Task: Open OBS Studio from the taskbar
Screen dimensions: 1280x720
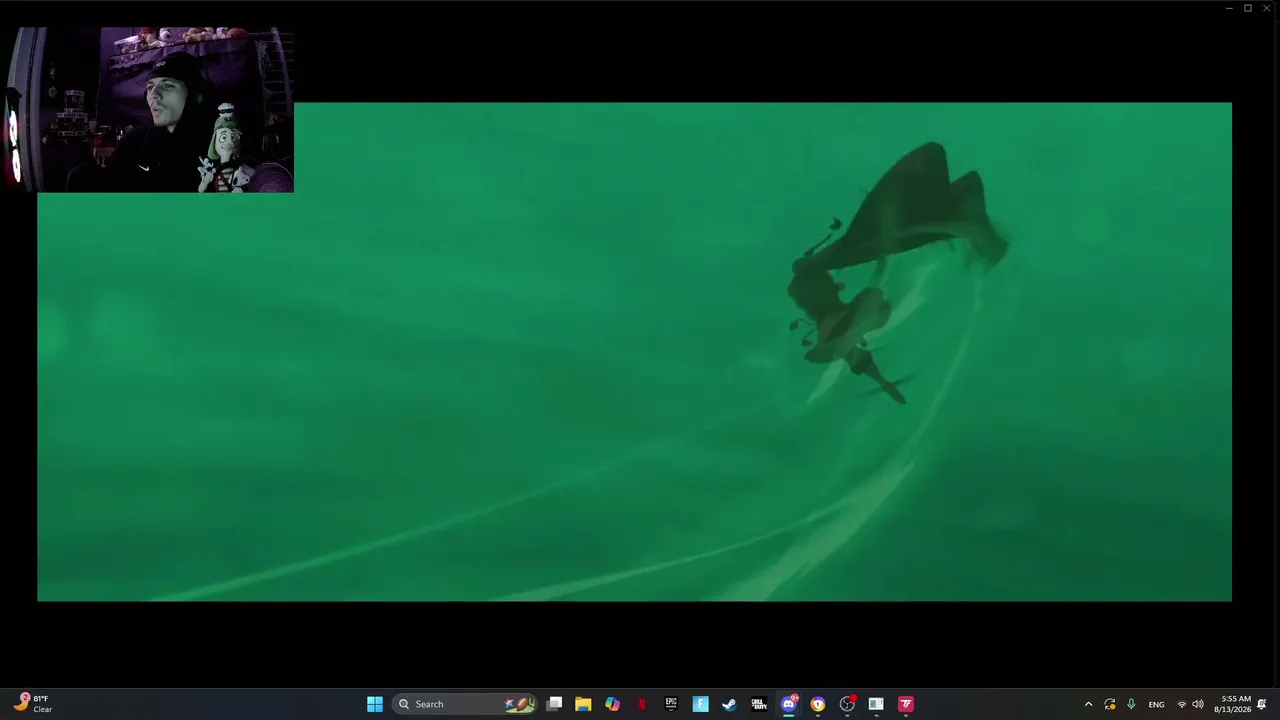Action: coord(847,704)
